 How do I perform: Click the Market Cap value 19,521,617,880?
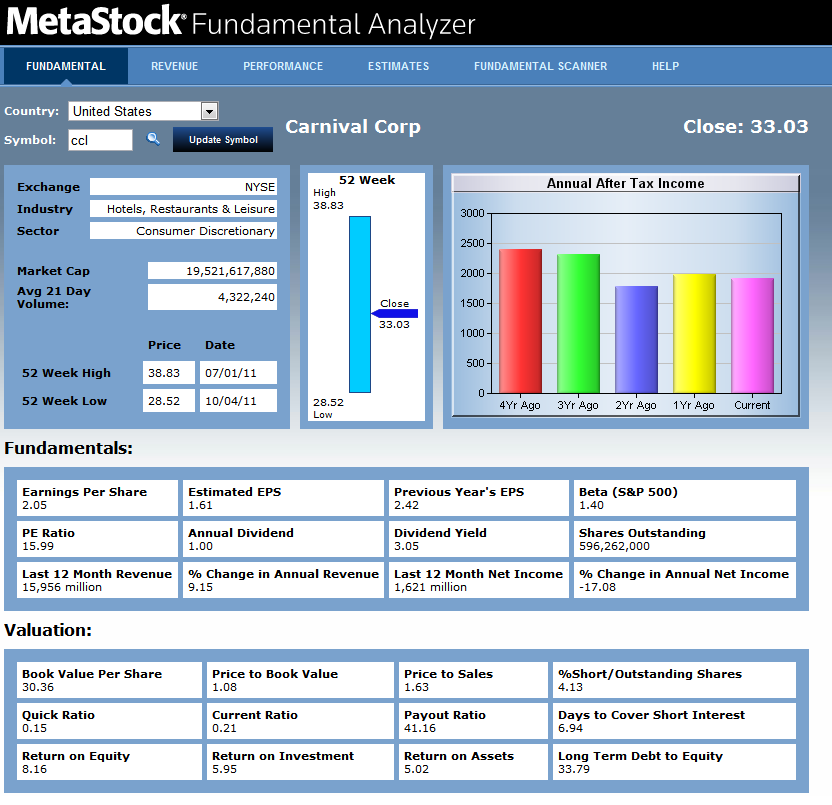pos(212,271)
